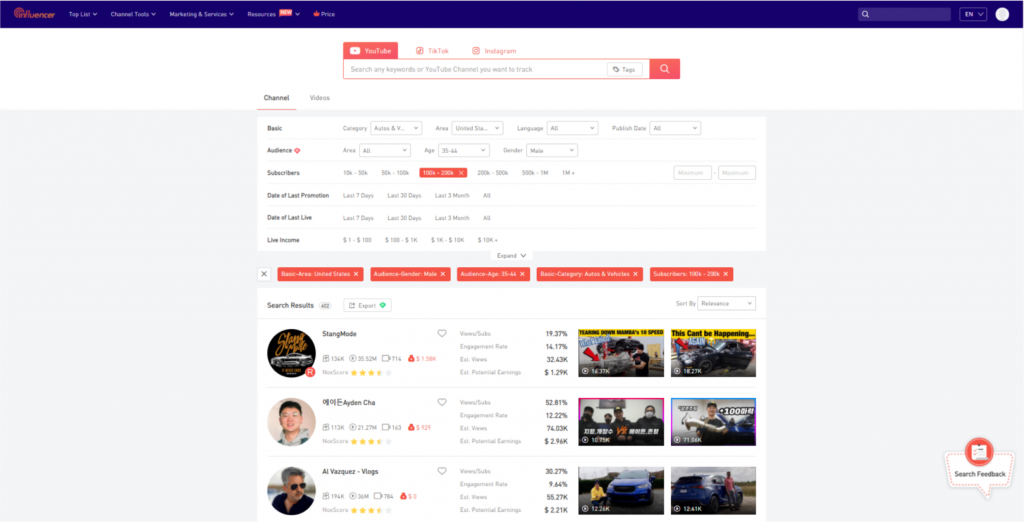Open StangMode's Tearing Down Mamba's video thumbnail

coord(621,353)
